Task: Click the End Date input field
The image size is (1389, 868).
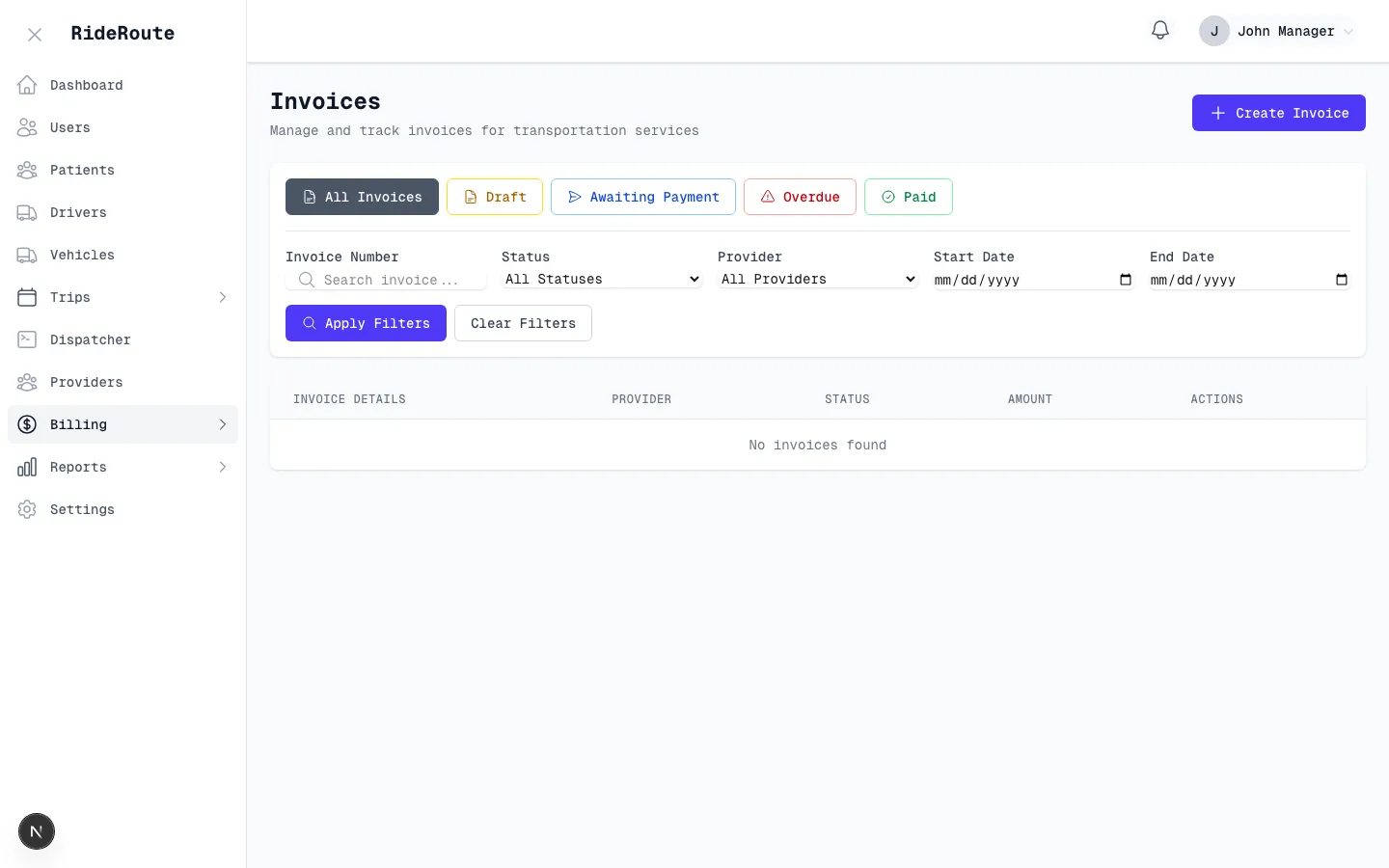Action: click(x=1250, y=280)
